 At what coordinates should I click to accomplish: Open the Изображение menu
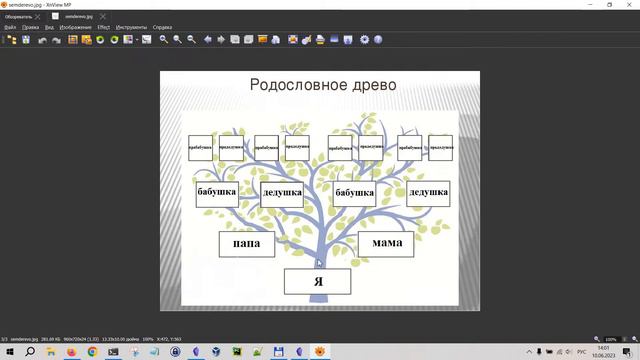point(76,27)
